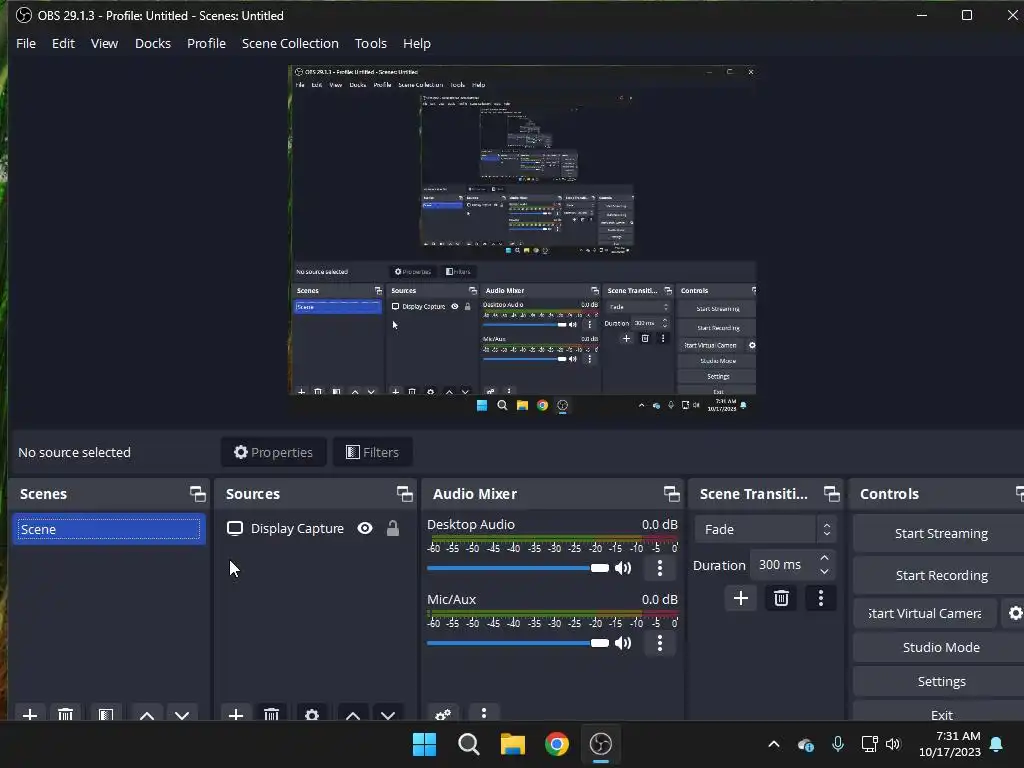Click the Properties button

click(x=274, y=452)
